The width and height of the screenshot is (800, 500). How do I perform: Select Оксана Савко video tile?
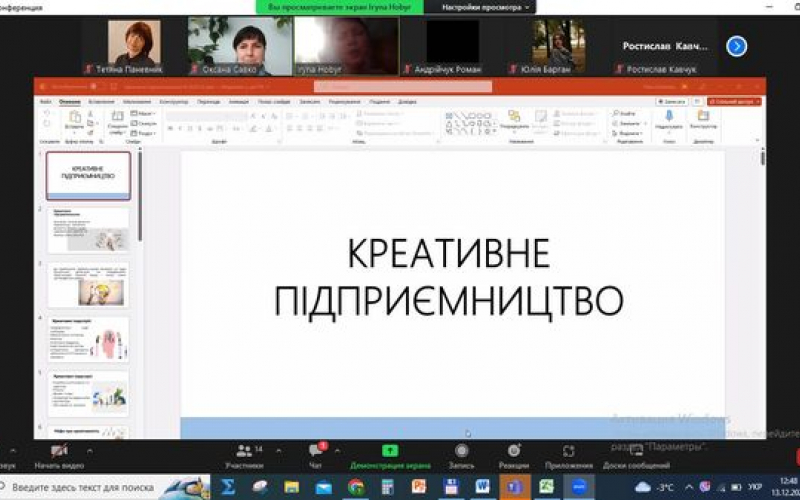240,47
